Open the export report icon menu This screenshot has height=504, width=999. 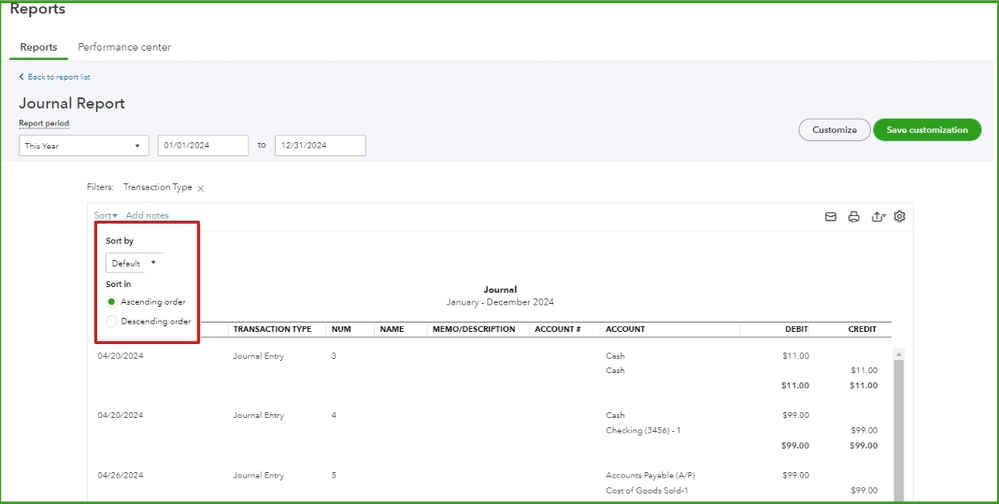pos(878,216)
